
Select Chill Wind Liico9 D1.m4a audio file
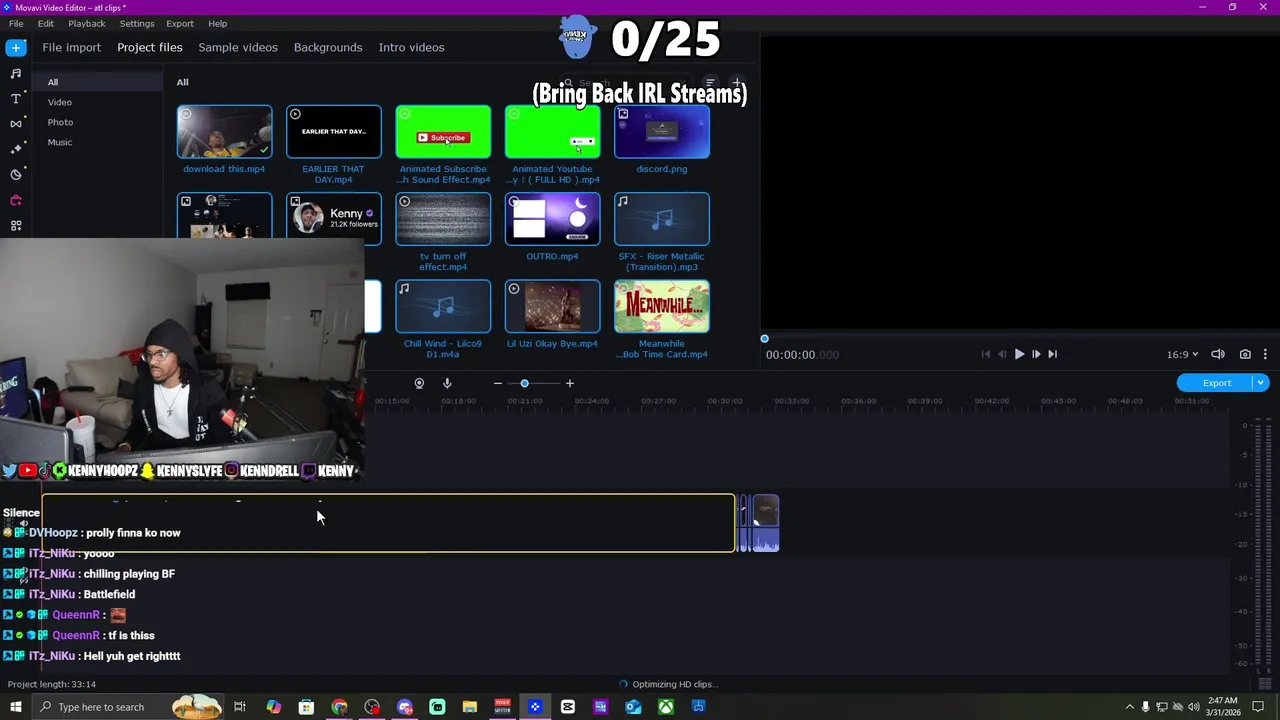coord(443,306)
